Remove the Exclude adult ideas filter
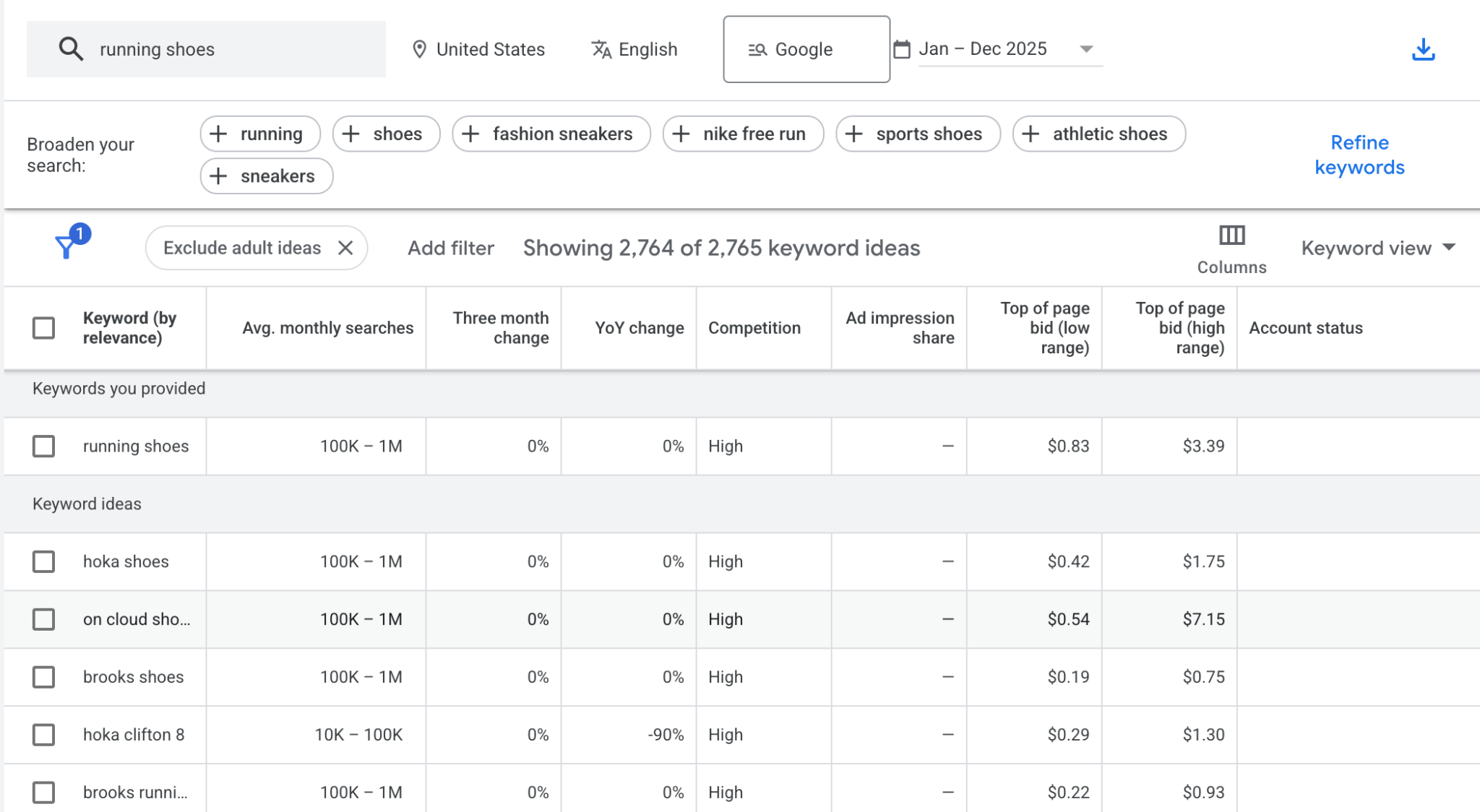This screenshot has width=1480, height=812. click(x=346, y=248)
